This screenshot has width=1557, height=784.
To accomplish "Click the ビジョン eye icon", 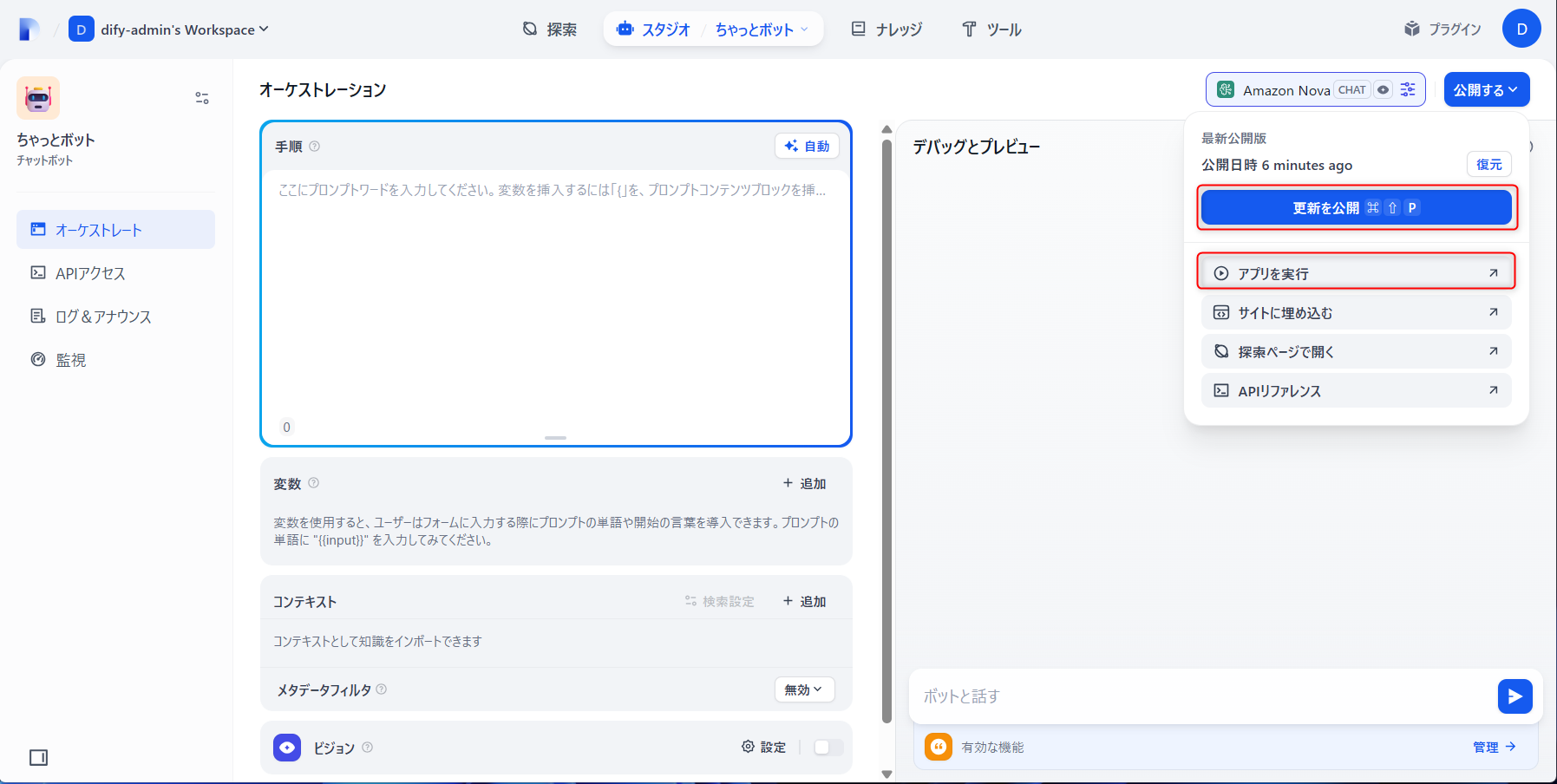I will click(x=287, y=747).
